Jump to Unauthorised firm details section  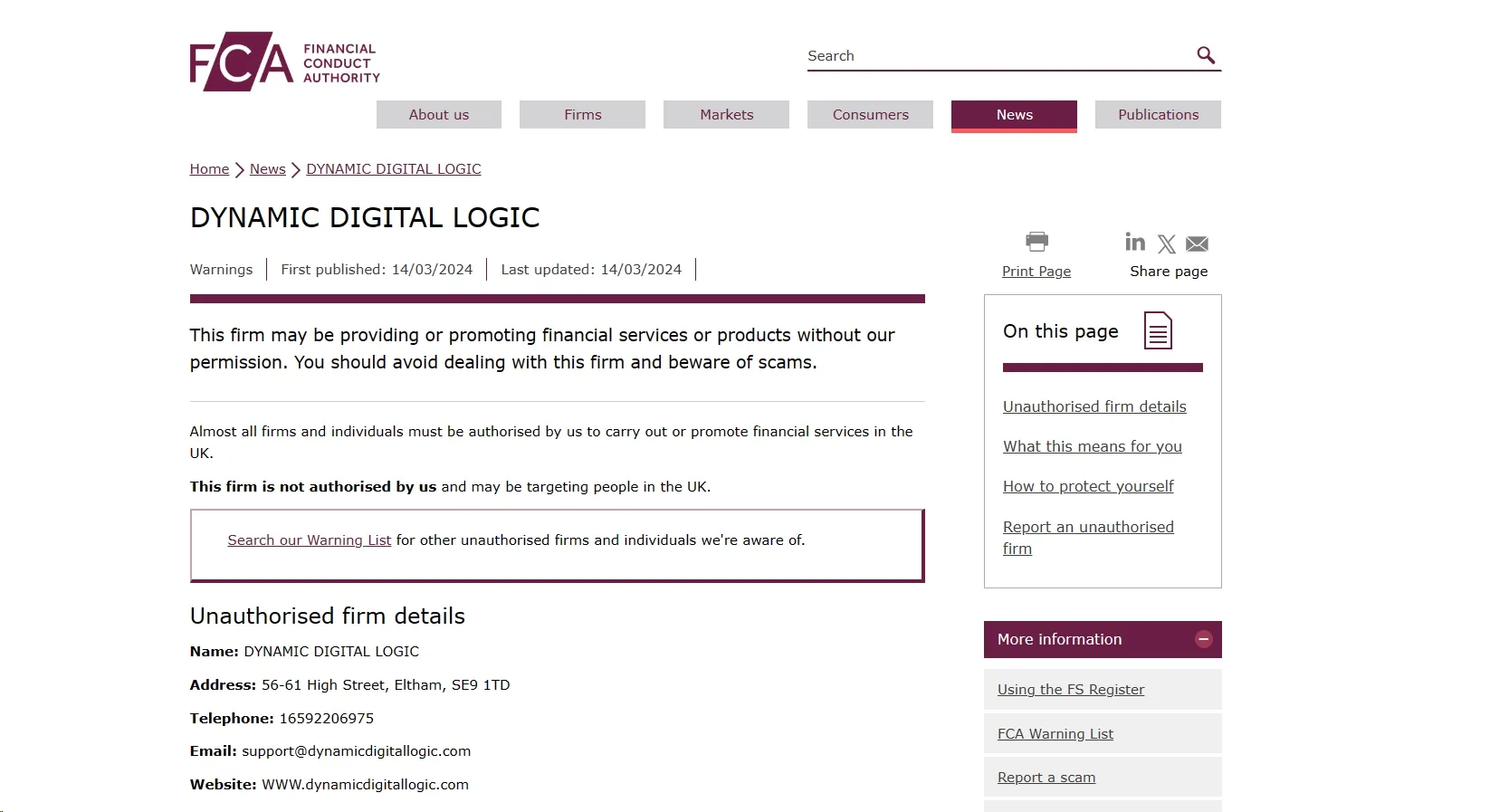click(x=1094, y=407)
